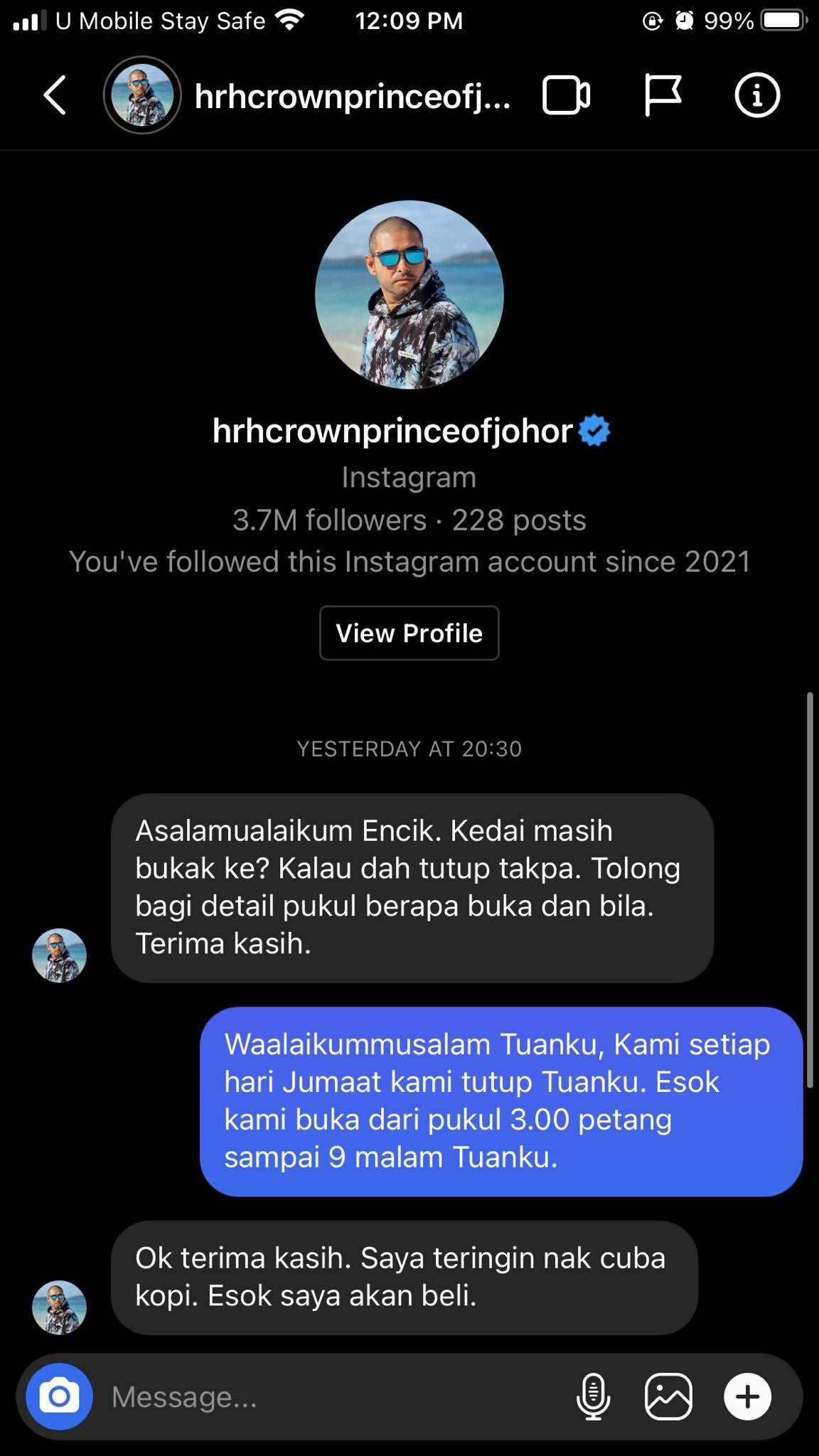The width and height of the screenshot is (819, 1456).
Task: Open conversation info details
Action: (x=756, y=95)
